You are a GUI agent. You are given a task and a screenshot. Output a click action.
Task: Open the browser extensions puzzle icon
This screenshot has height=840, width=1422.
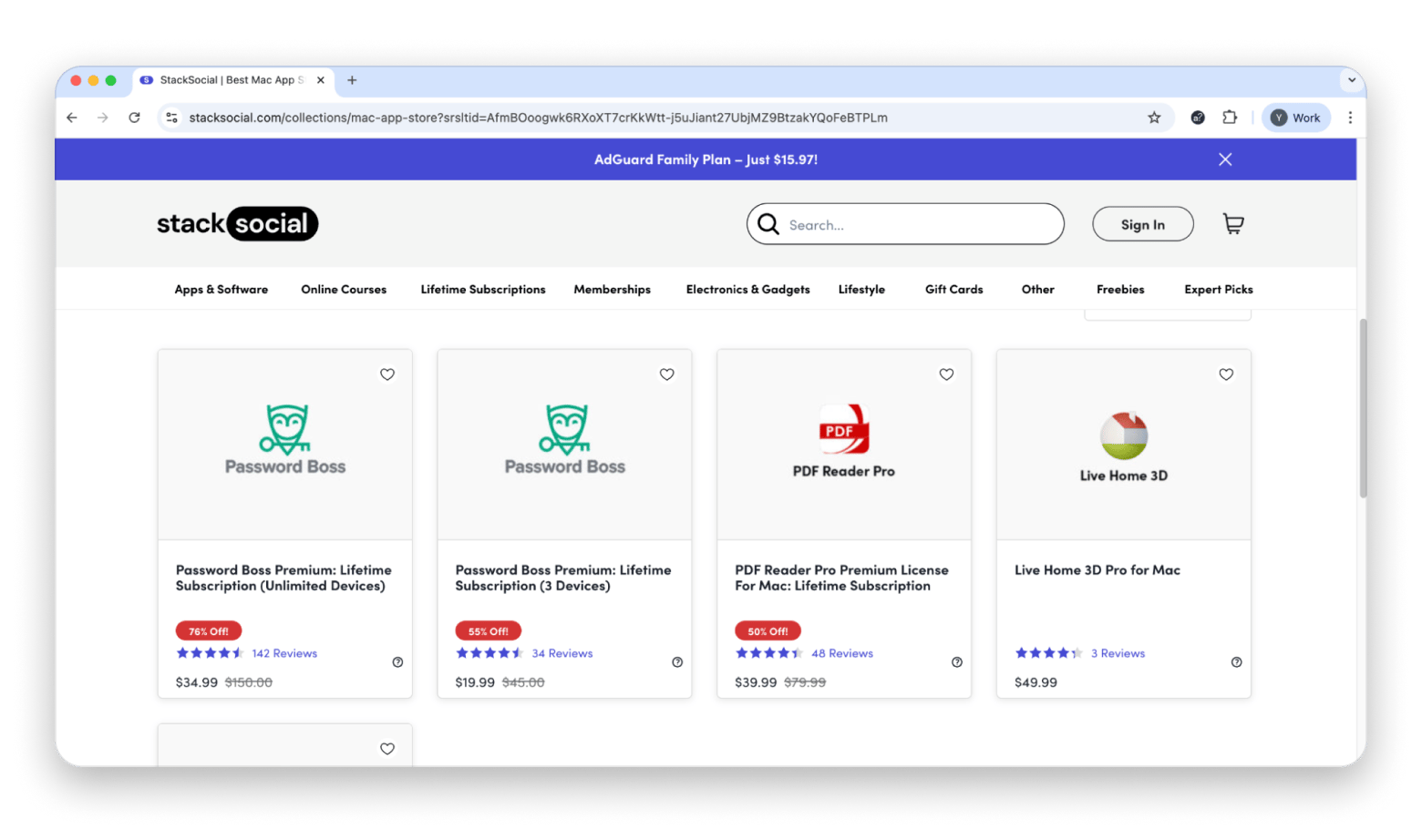click(1230, 118)
